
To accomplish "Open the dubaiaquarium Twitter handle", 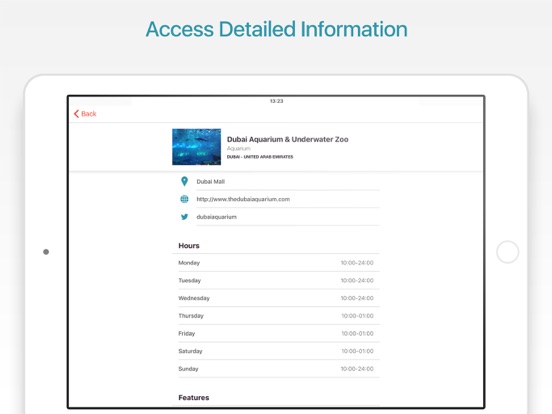I will (x=217, y=217).
